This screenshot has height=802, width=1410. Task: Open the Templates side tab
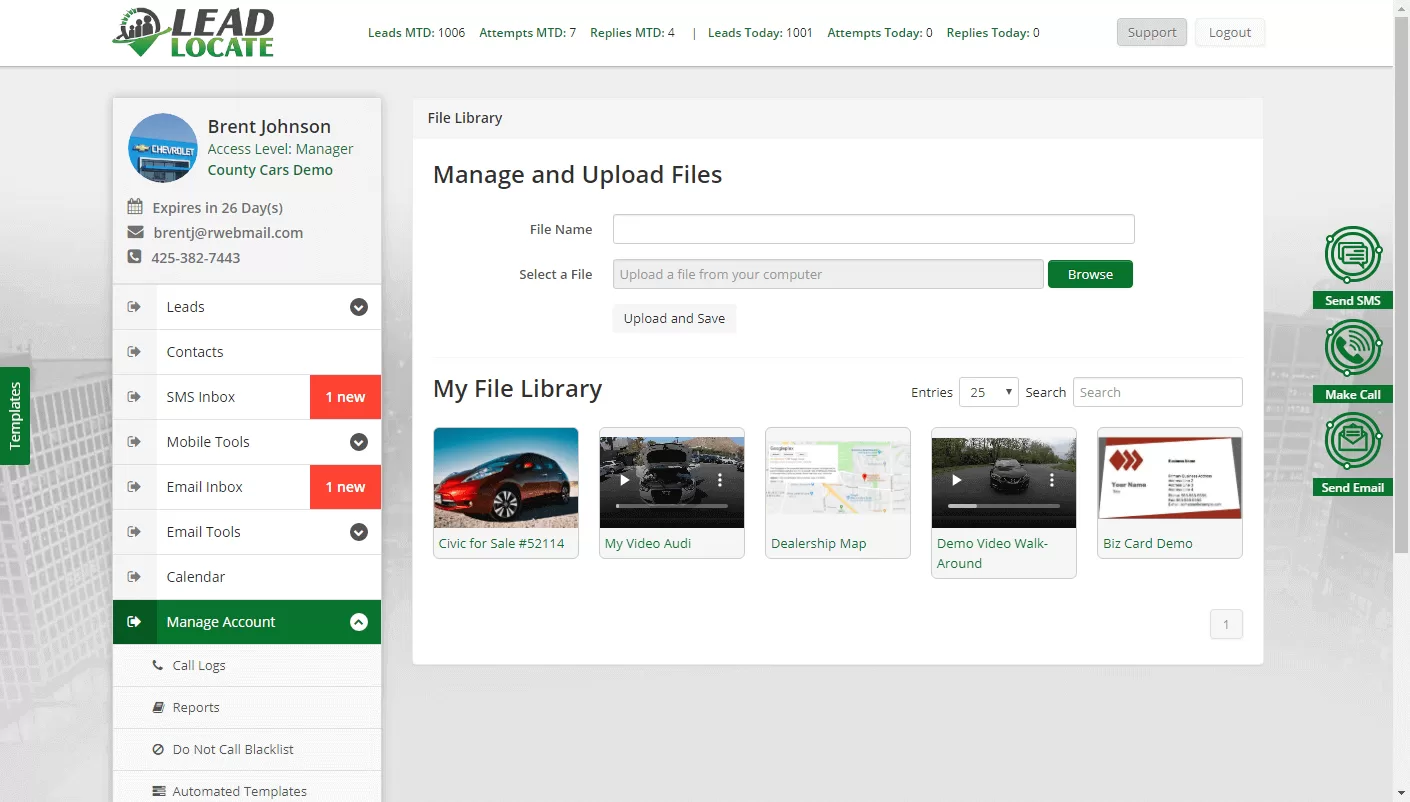click(x=15, y=416)
